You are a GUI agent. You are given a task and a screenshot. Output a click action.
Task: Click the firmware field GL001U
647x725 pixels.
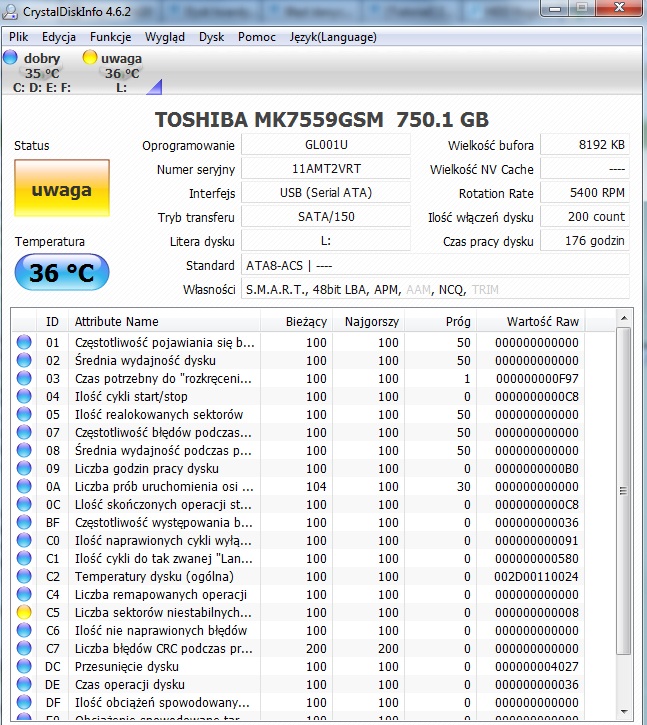pos(326,145)
